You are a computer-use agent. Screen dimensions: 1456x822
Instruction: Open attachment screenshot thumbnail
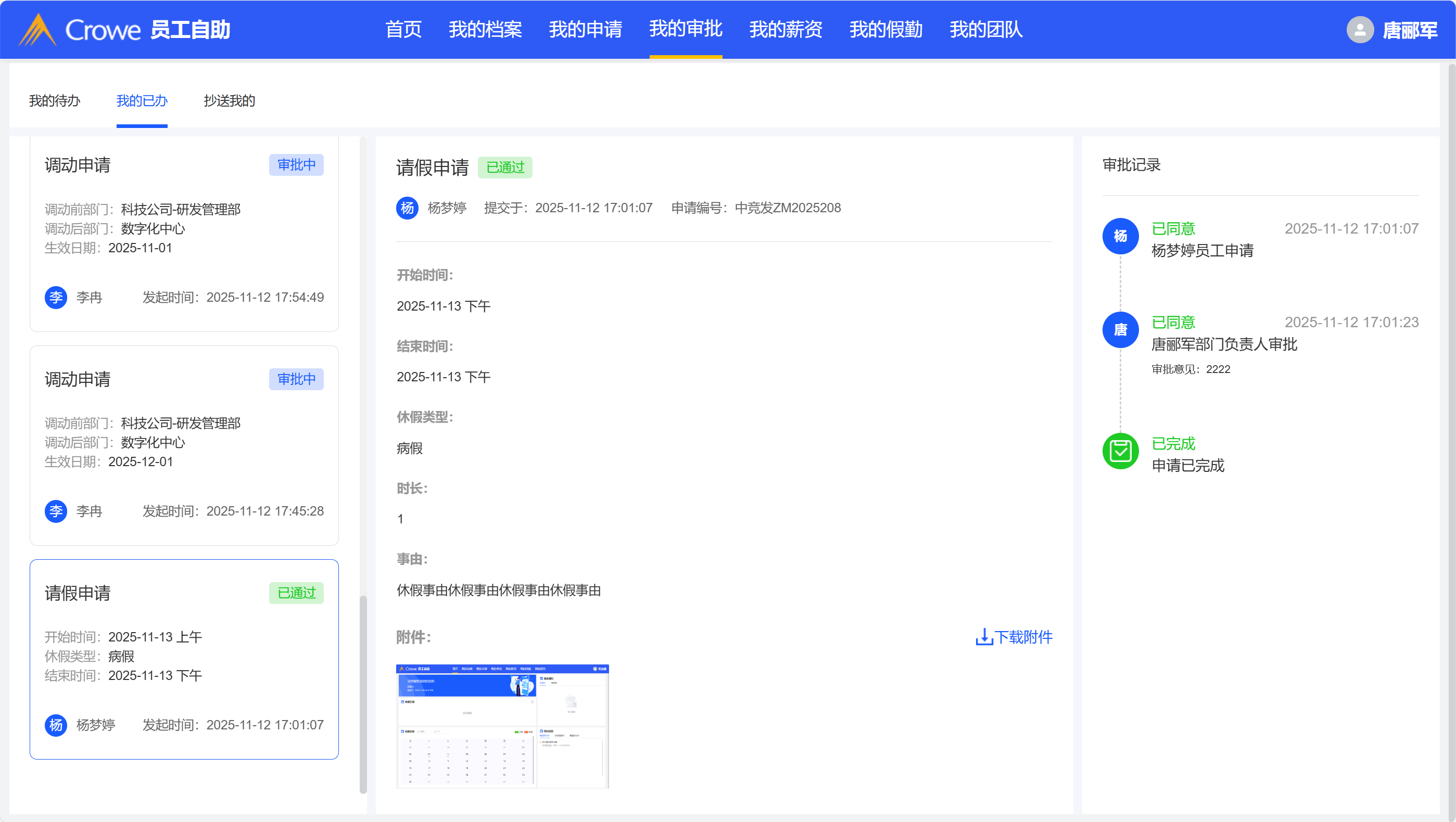point(502,726)
